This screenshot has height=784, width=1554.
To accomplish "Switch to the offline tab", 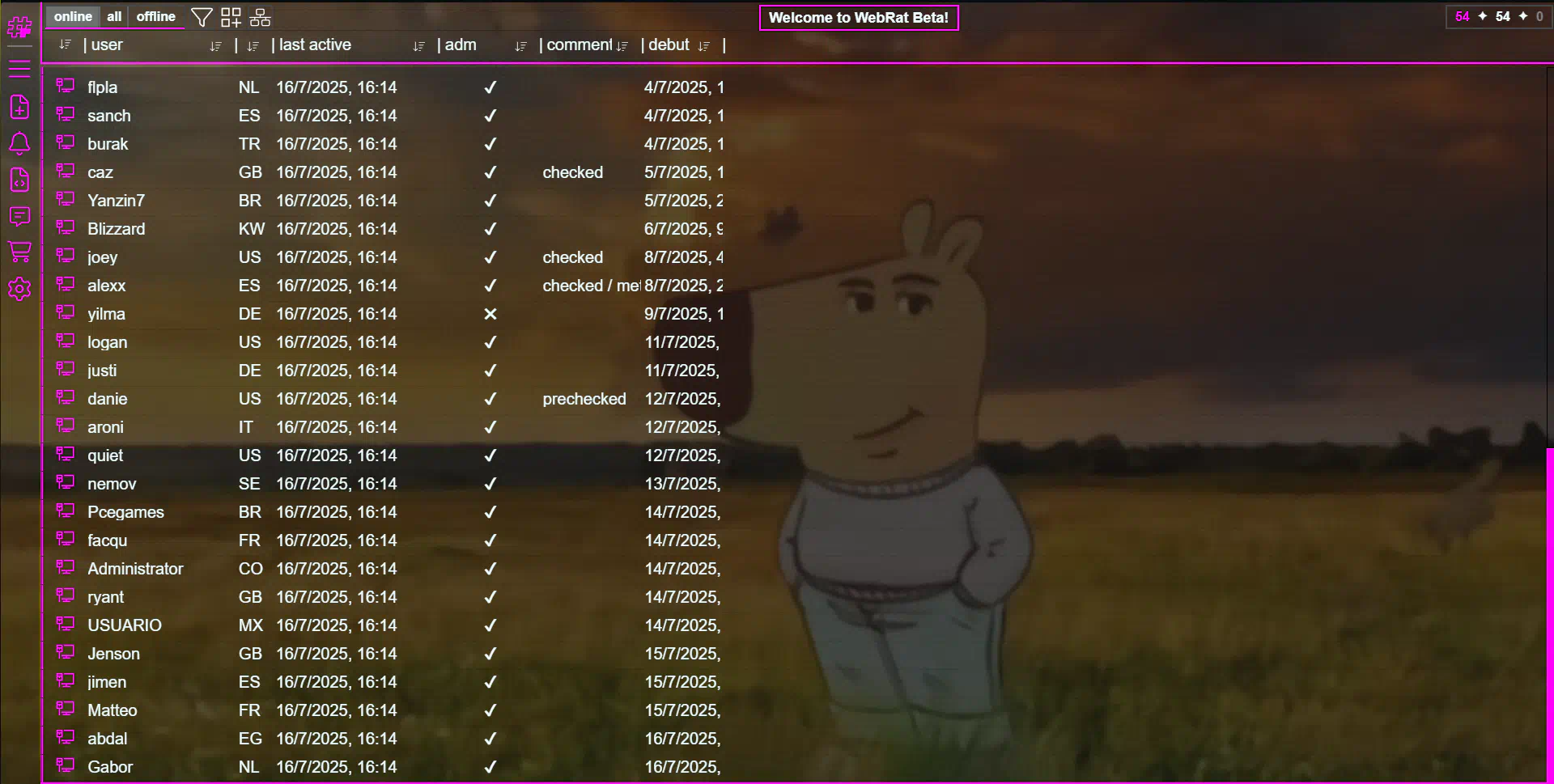I will 155,16.
